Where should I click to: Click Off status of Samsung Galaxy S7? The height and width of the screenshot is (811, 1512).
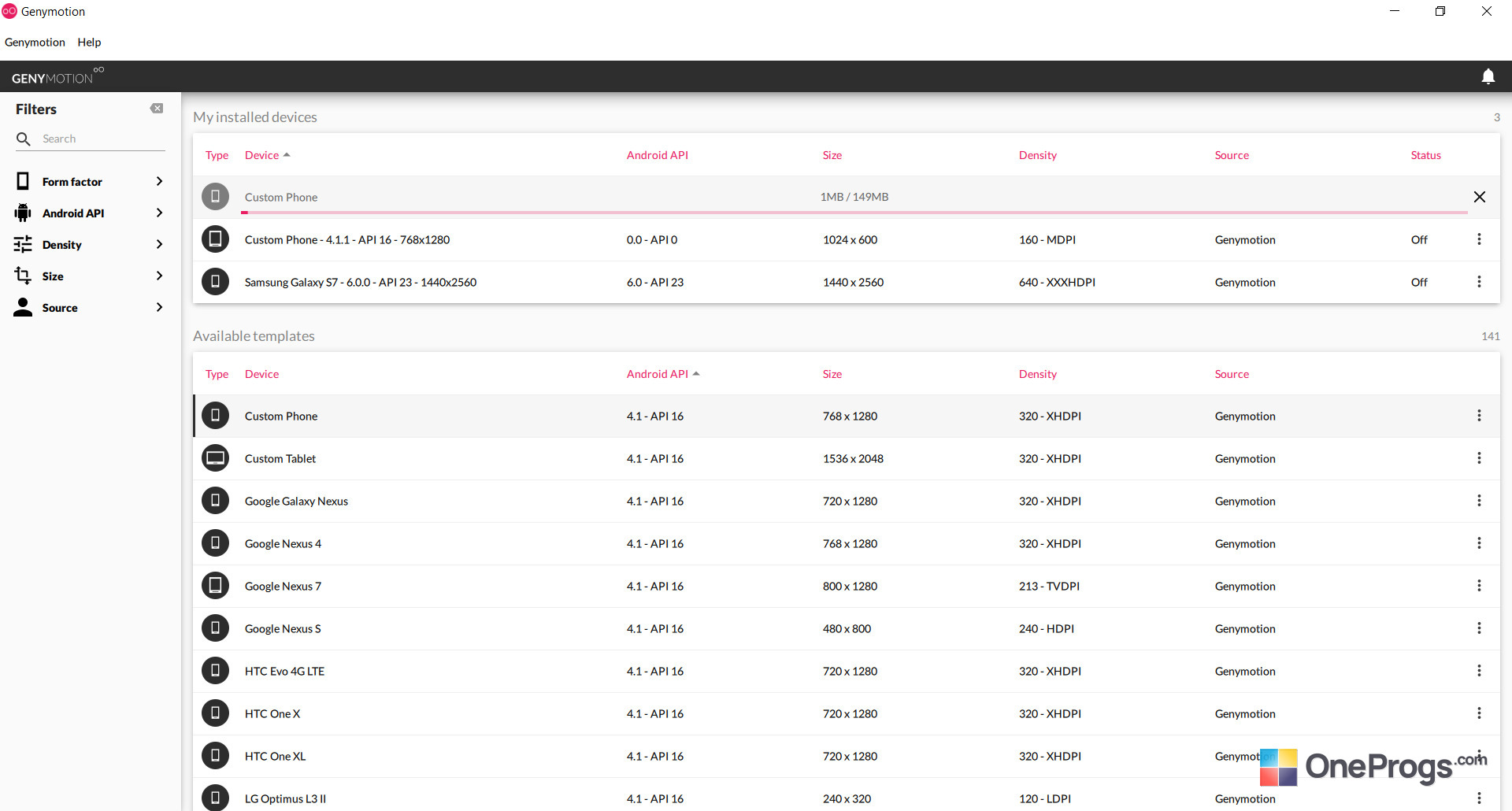1419,282
